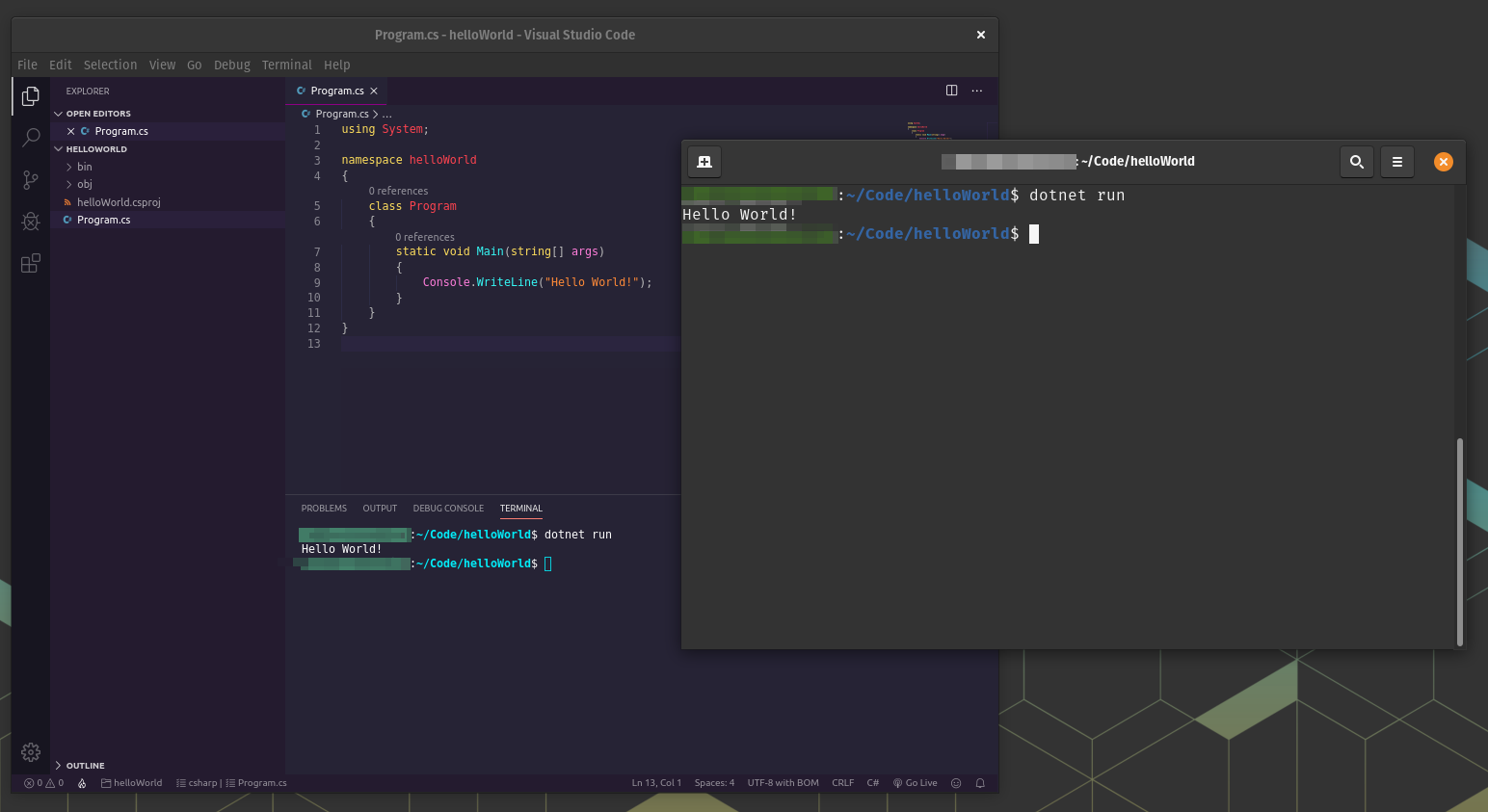Select helloWorld.csproj in explorer
1488x812 pixels.
point(119,202)
